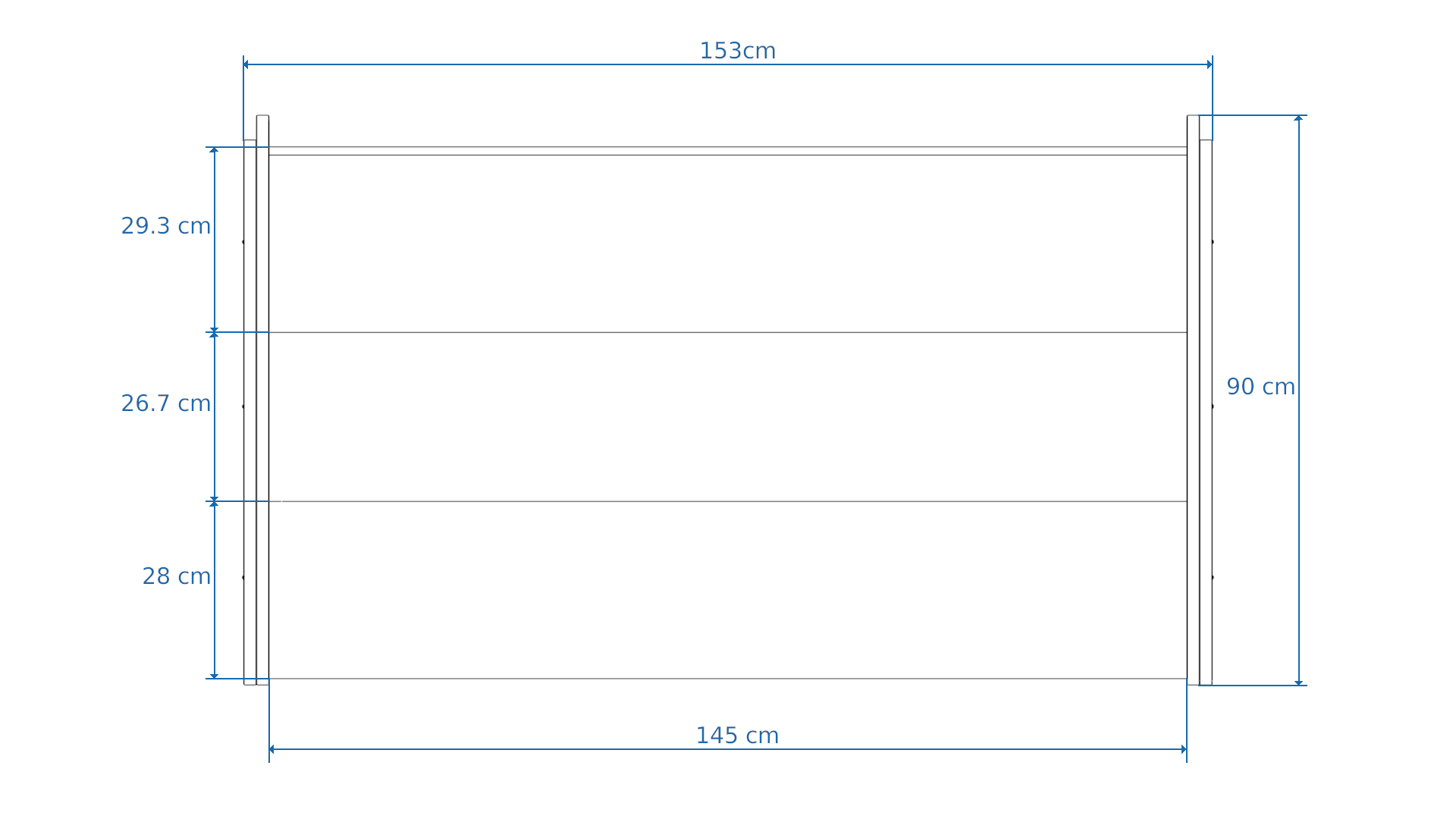Select the 26.7 cm dimension label
Viewport: 1456px width, 819px height.
click(166, 403)
